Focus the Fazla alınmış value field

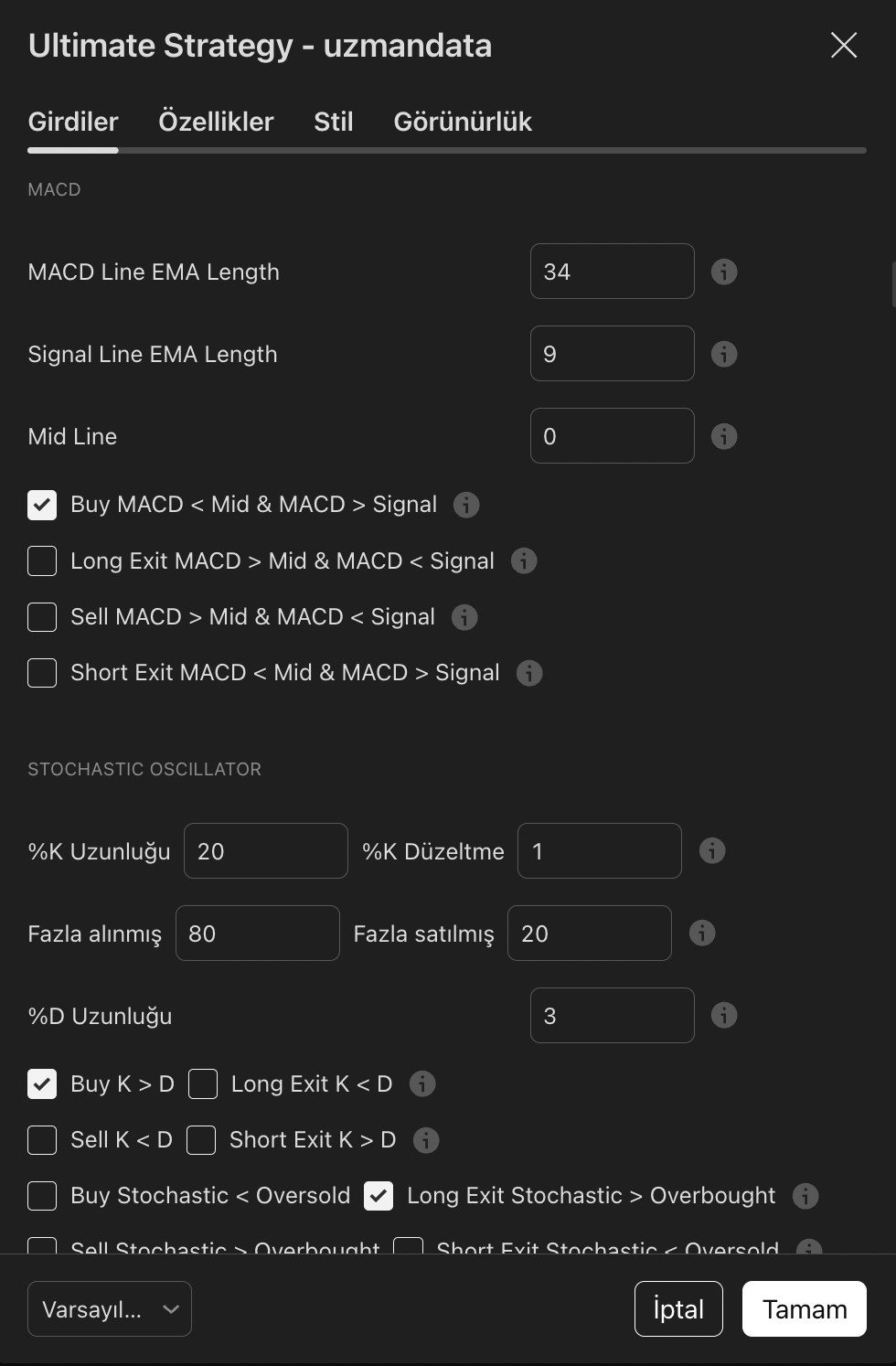coord(257,934)
